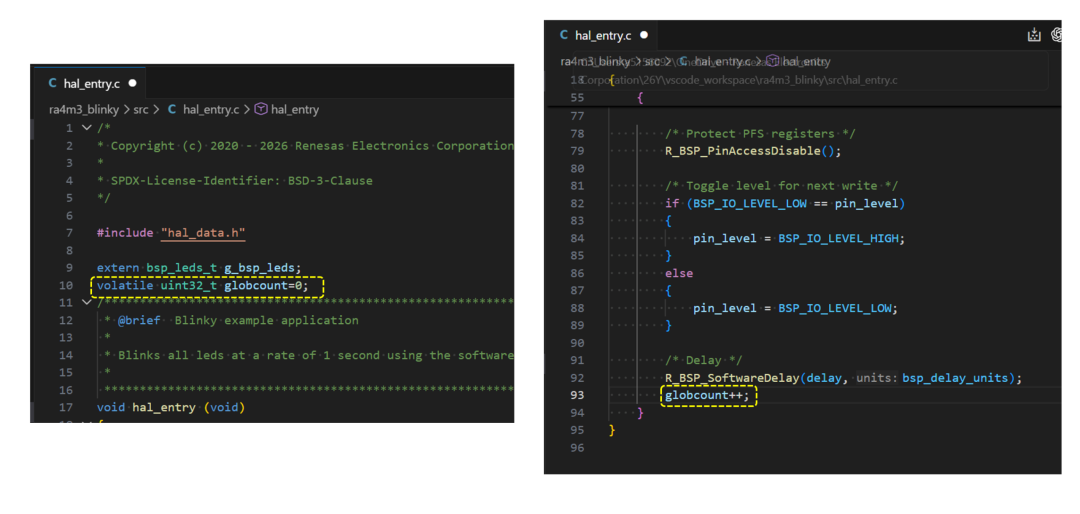Place cursor on "globcount++;" at line 93
Image resolution: width=1080 pixels, height=514 pixels.
pyautogui.click(x=707, y=395)
